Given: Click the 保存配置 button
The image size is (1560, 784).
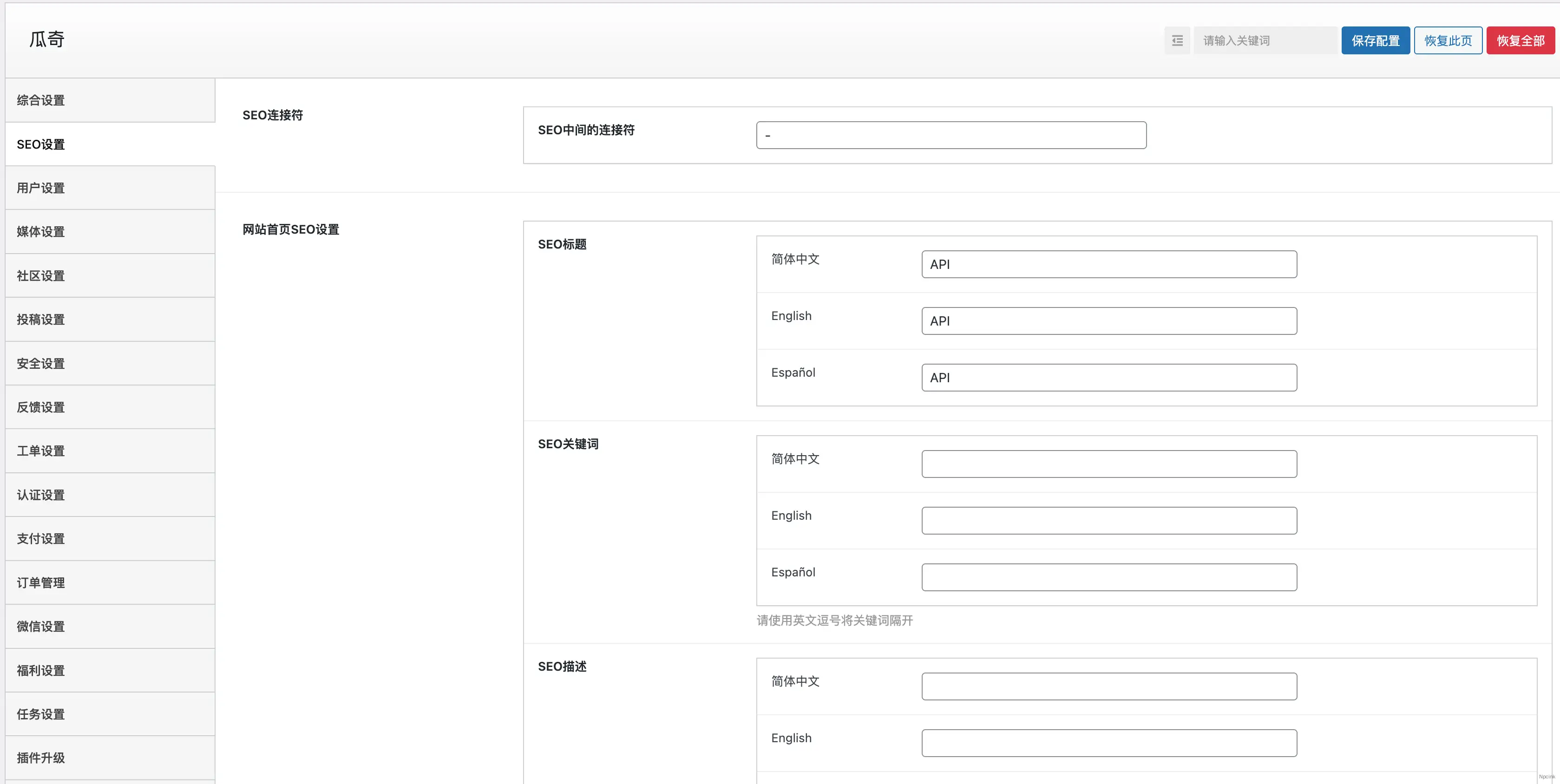Looking at the screenshot, I should click(x=1375, y=40).
